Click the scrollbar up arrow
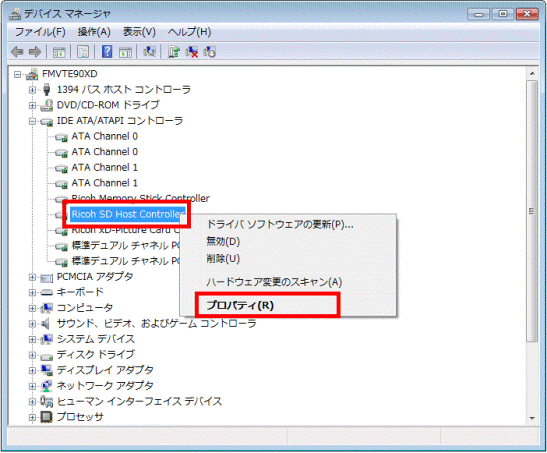Screen dimensions: 547x453 [x=532, y=74]
